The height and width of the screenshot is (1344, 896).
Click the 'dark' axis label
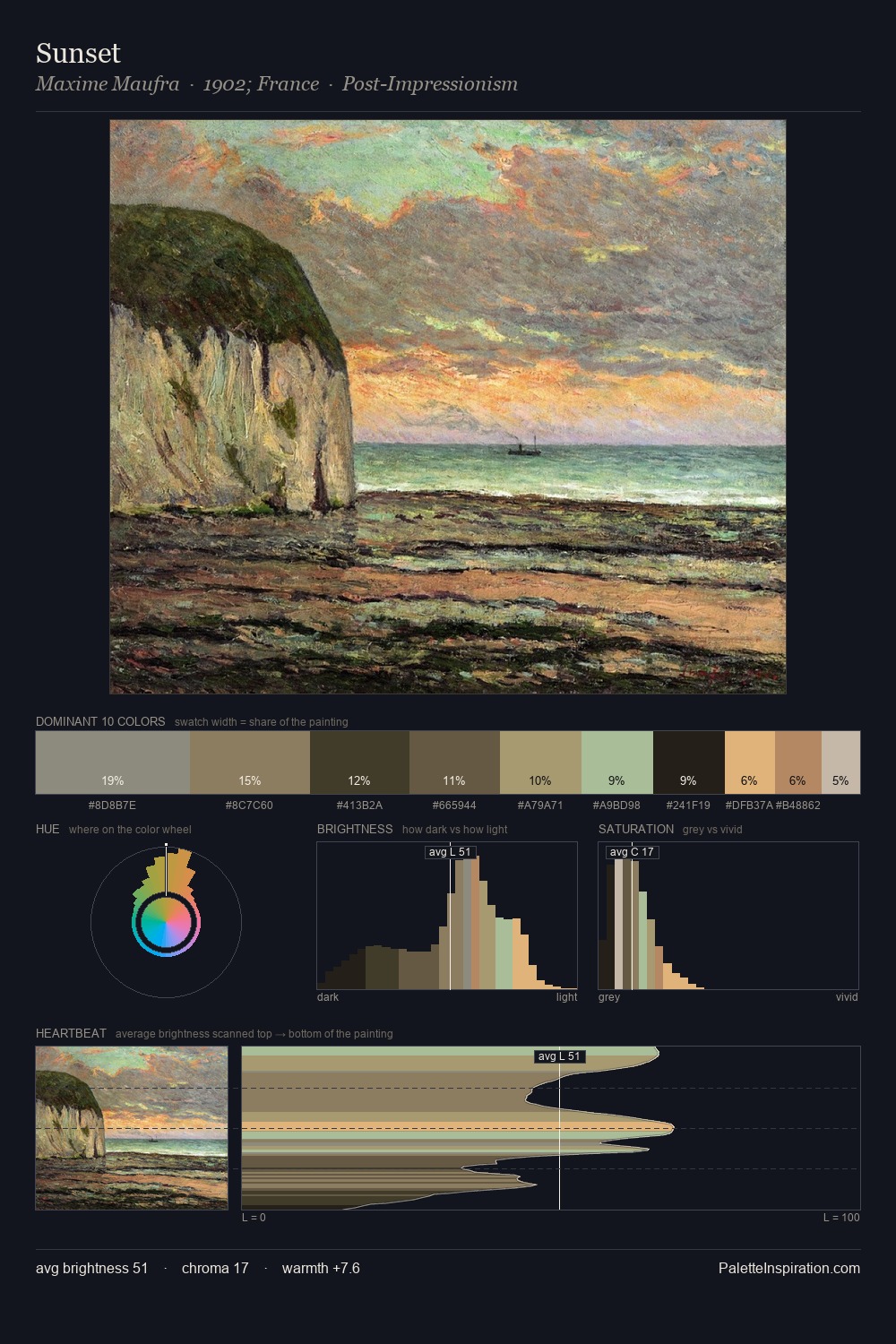point(328,997)
